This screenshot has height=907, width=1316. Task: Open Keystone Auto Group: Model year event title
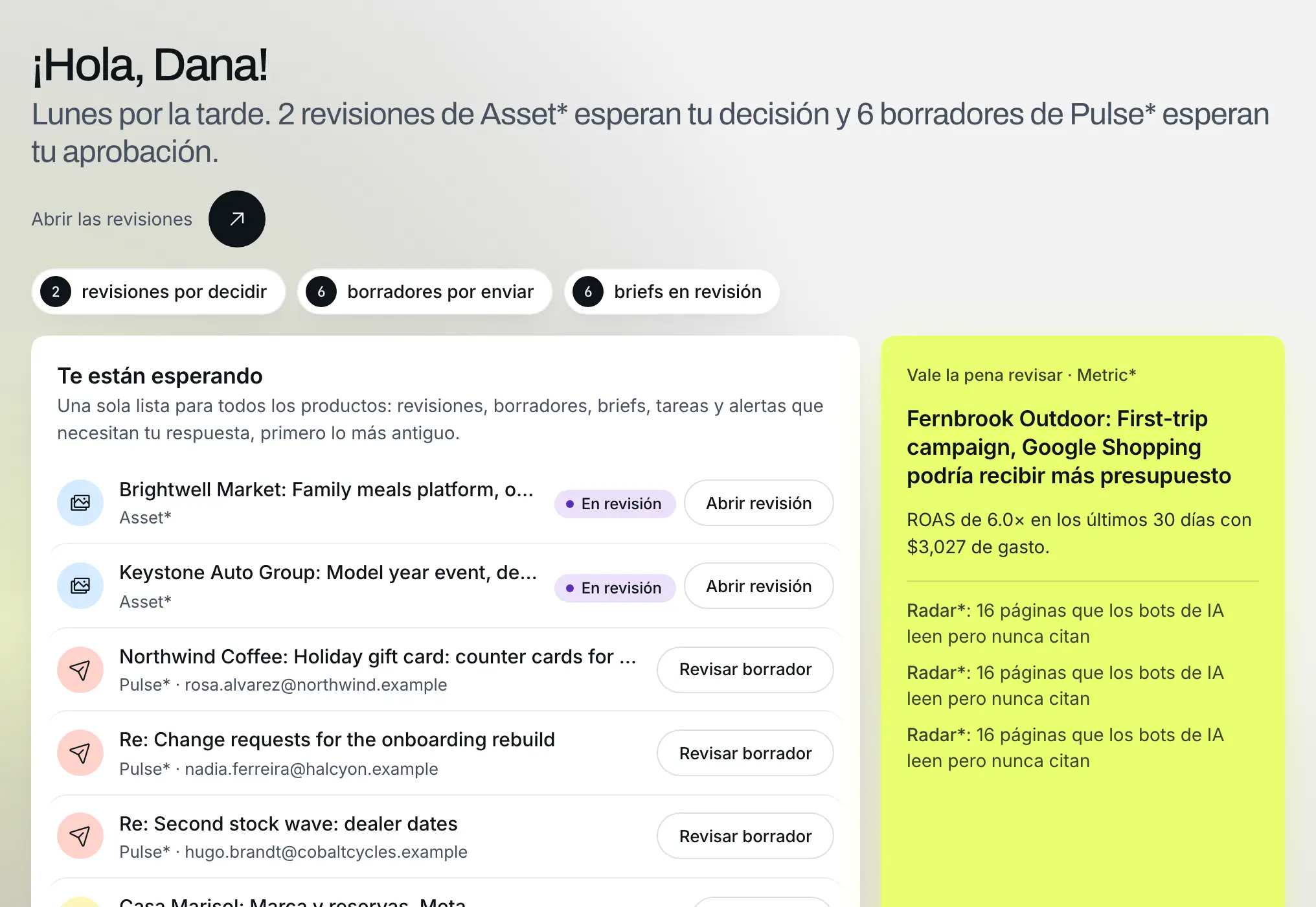pyautogui.click(x=328, y=573)
